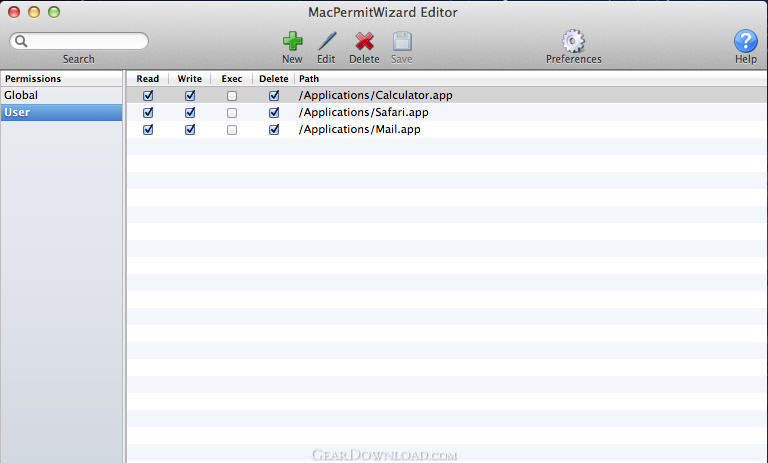The height and width of the screenshot is (463, 768).
Task: Uncheck Write for Mail.app
Action: (x=190, y=129)
